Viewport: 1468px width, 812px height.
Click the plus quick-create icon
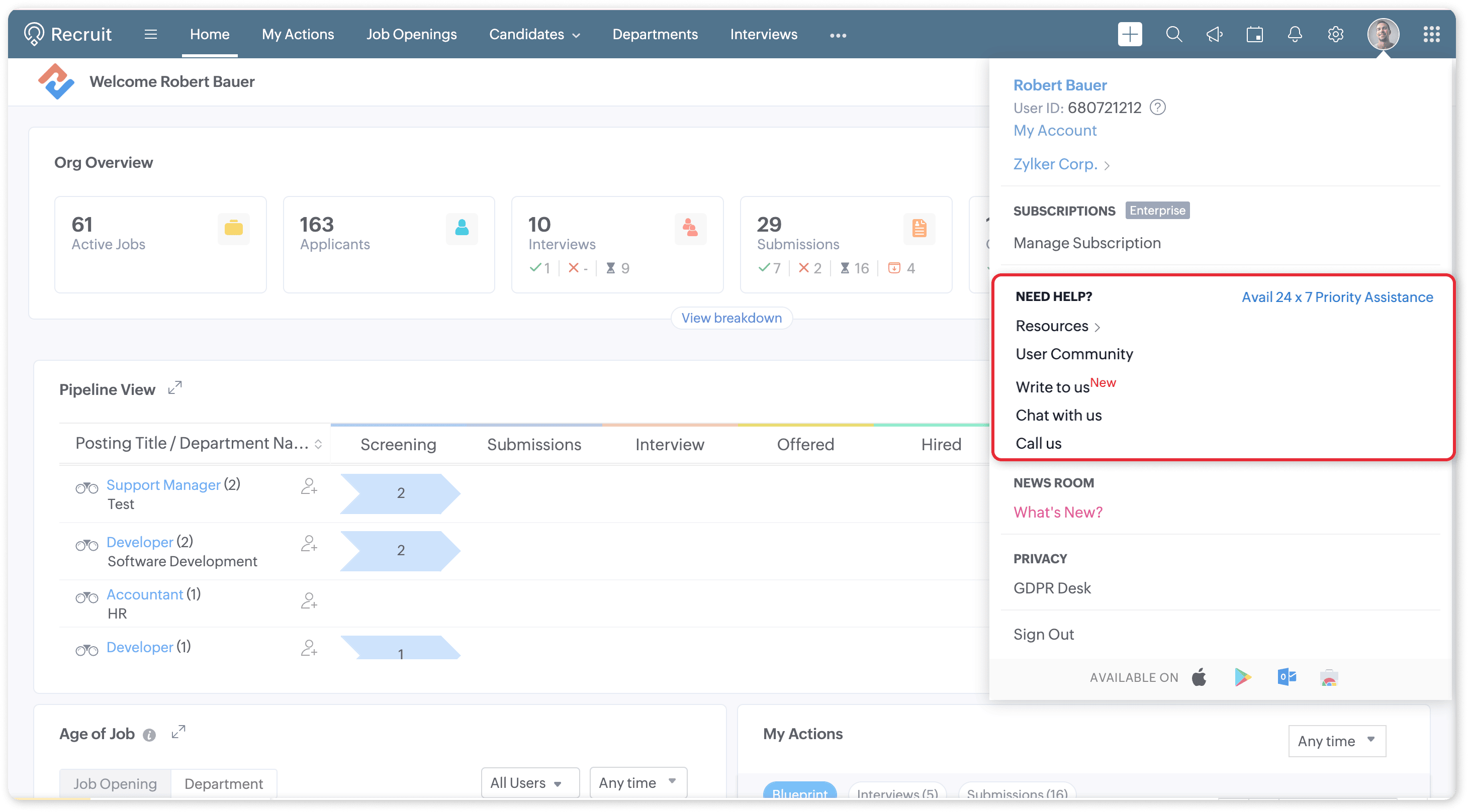coord(1130,34)
